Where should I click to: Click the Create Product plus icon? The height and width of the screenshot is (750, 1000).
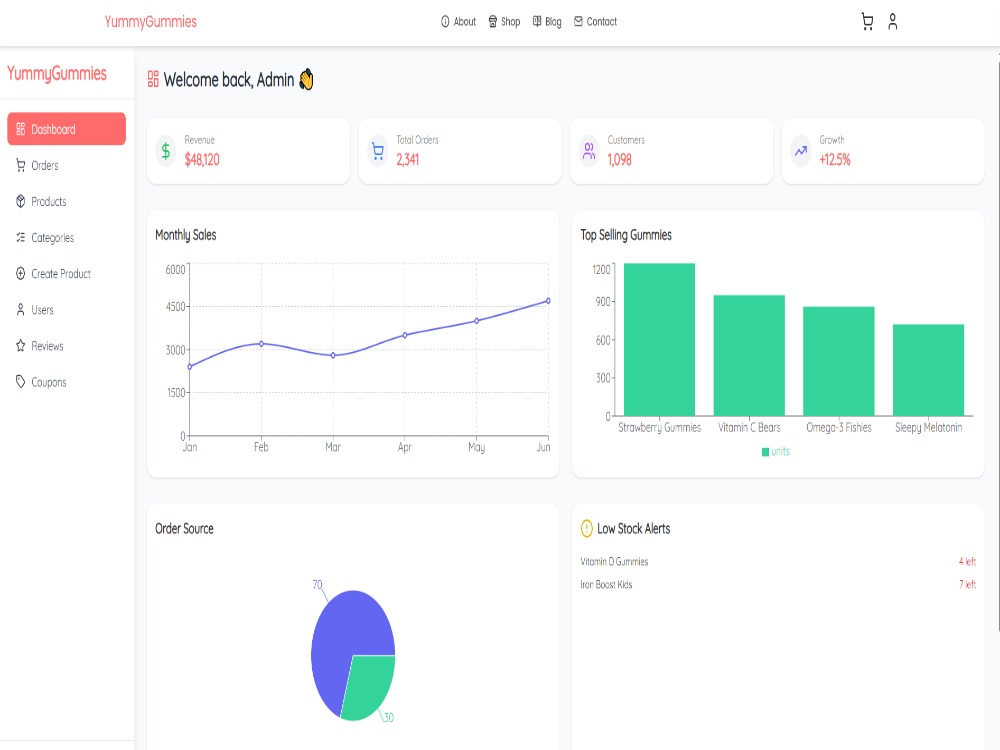pyautogui.click(x=20, y=274)
